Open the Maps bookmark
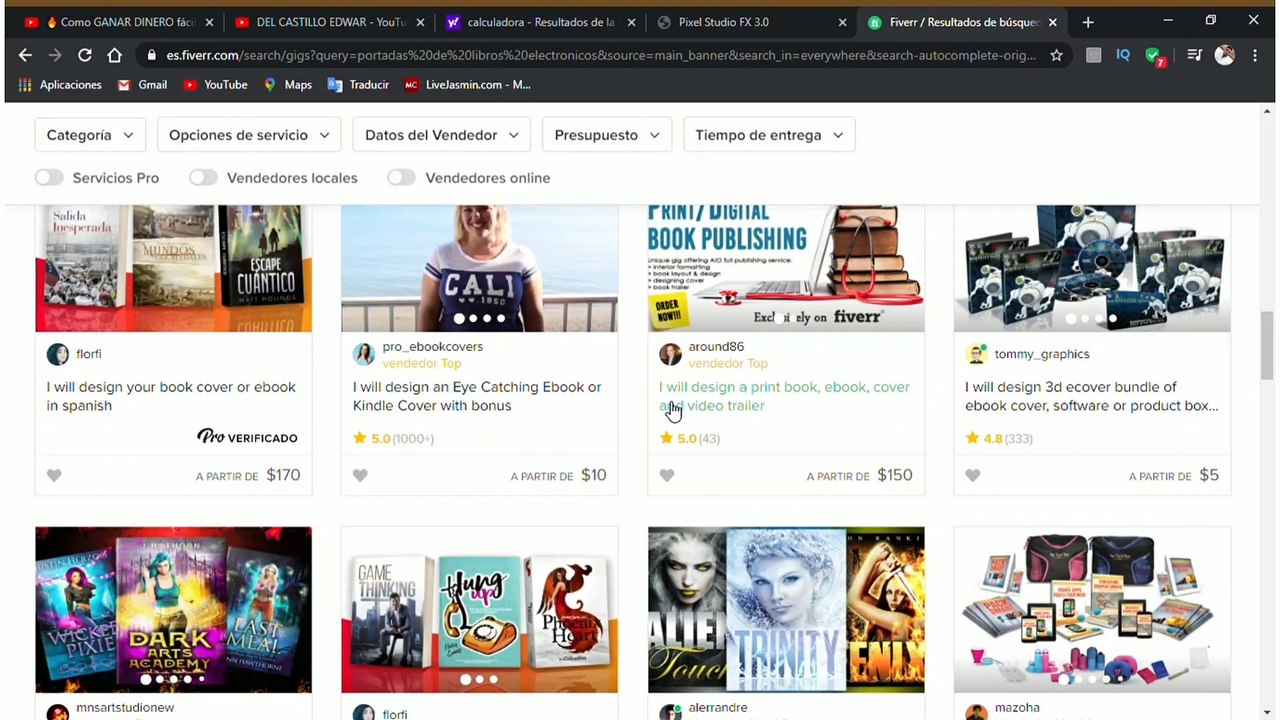 click(288, 85)
